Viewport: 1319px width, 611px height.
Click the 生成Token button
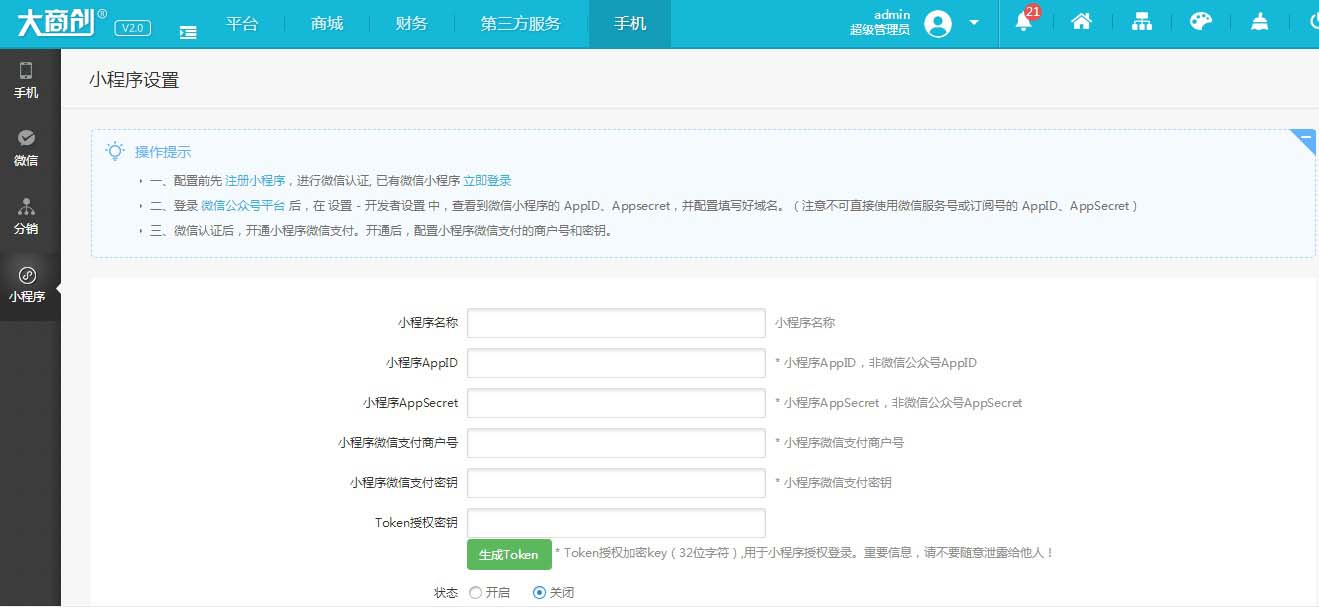pos(509,554)
